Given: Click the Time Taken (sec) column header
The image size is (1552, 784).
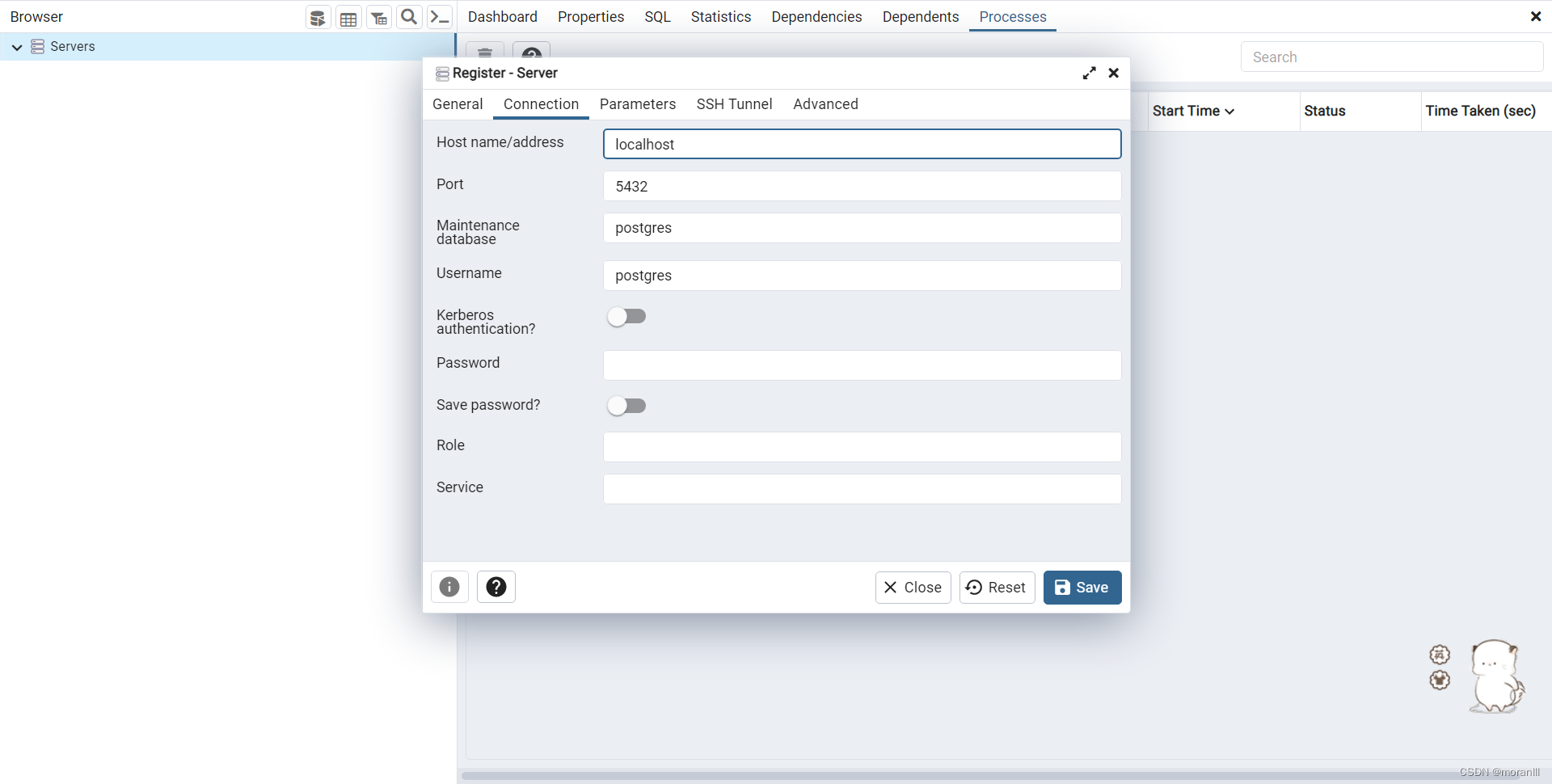Looking at the screenshot, I should 1480,112.
